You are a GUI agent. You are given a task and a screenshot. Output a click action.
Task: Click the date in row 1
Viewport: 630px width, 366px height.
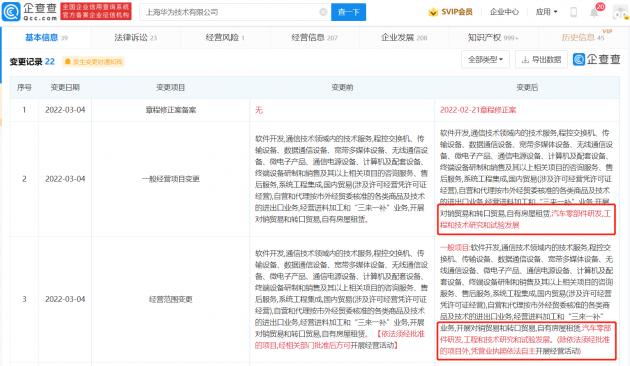point(65,110)
